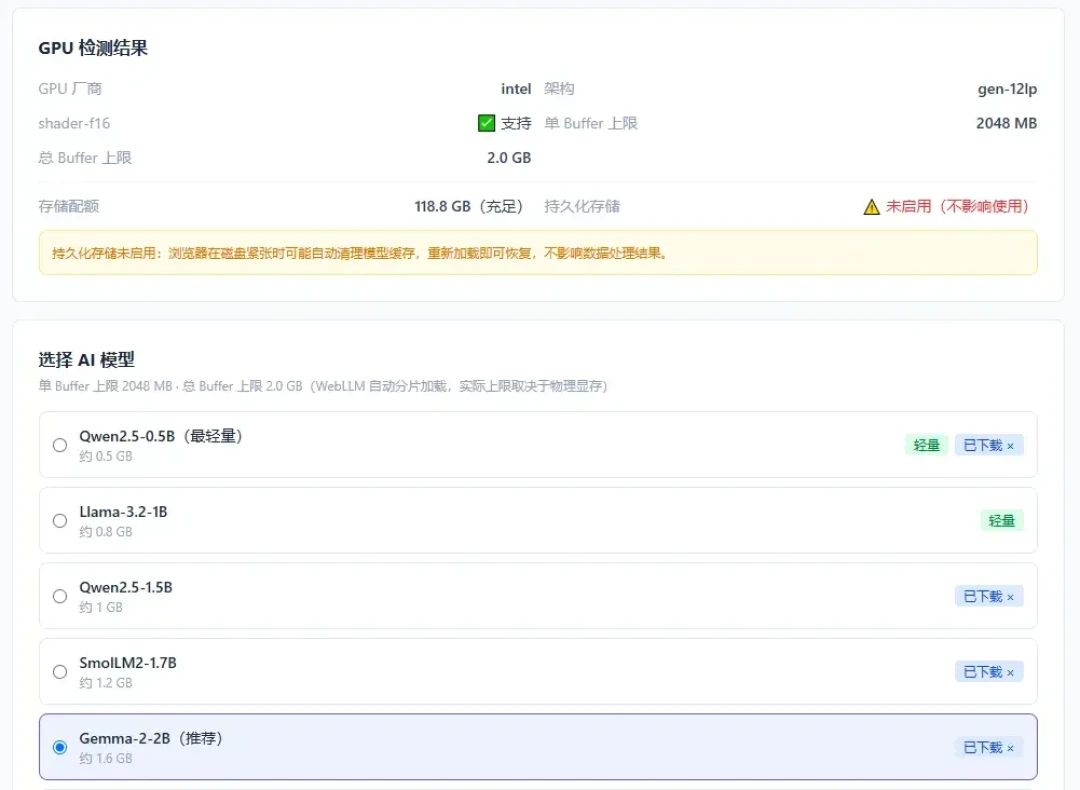
Task: Click the Qwen2.5-0.5B（最轻量）model name
Action: [161, 436]
